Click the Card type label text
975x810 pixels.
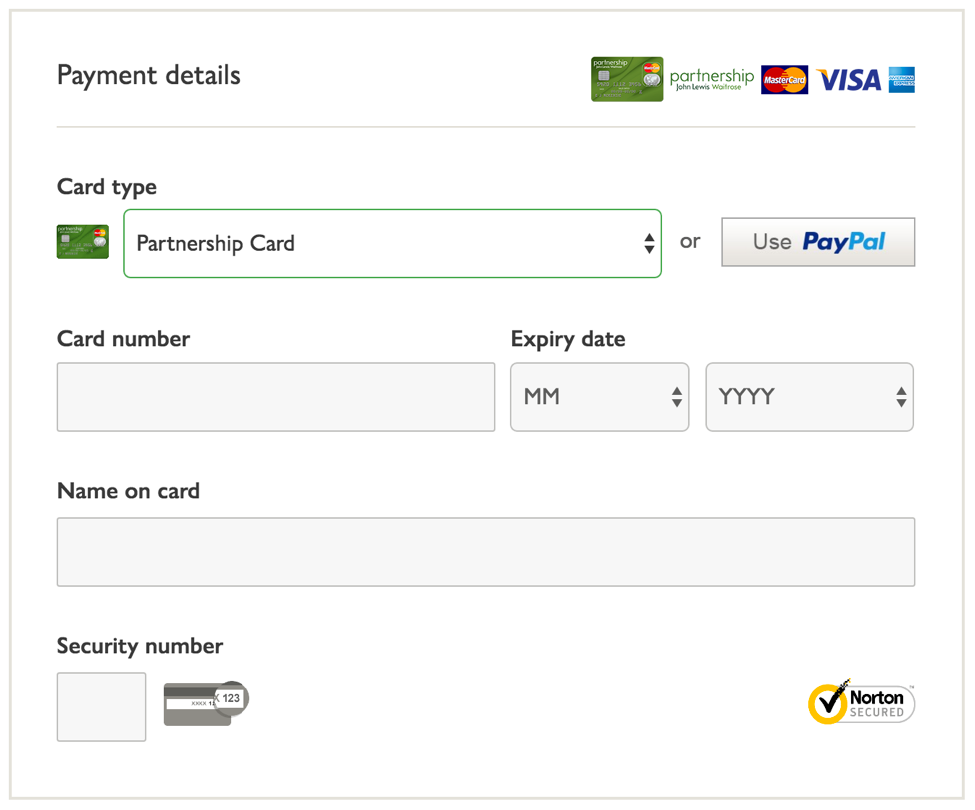[107, 187]
